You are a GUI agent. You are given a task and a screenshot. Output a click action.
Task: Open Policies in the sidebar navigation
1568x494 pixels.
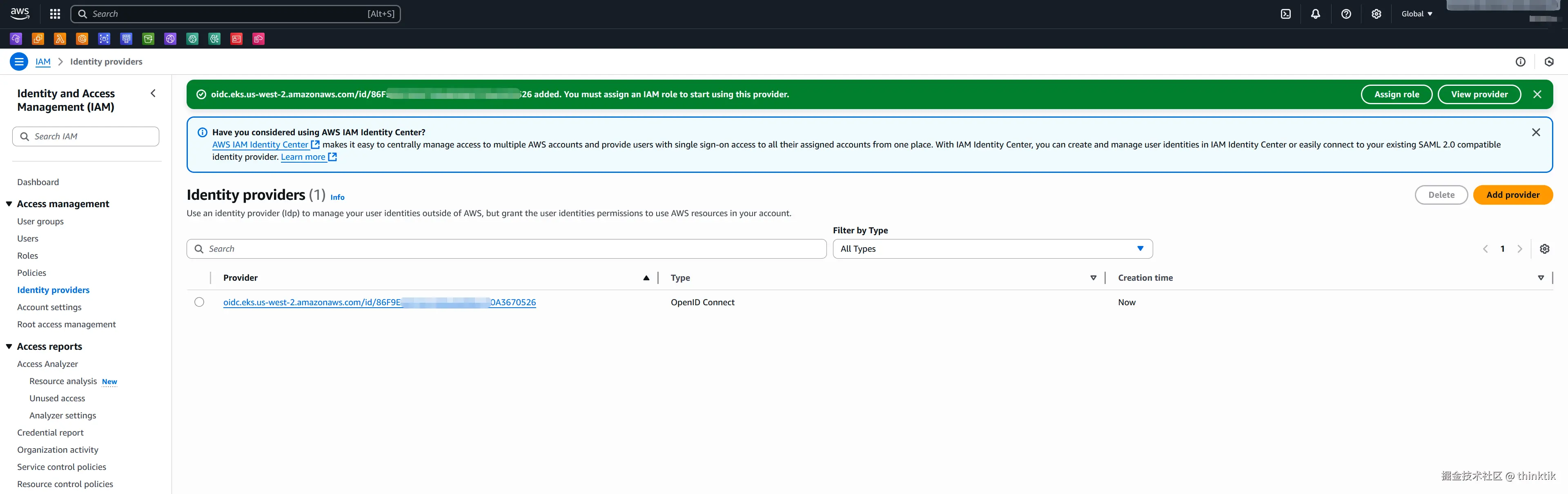(32, 273)
